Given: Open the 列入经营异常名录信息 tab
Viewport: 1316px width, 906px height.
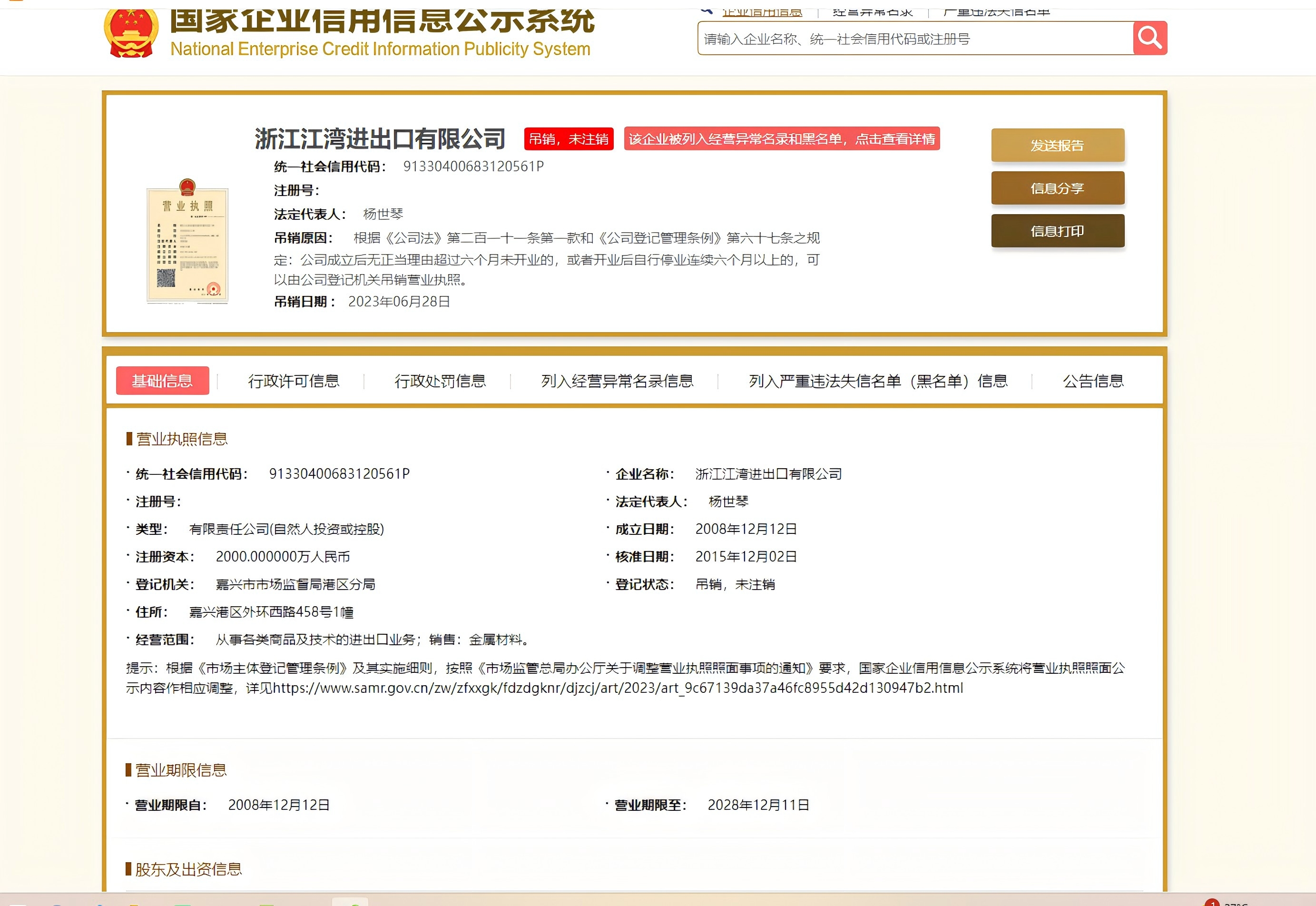Looking at the screenshot, I should pos(618,381).
